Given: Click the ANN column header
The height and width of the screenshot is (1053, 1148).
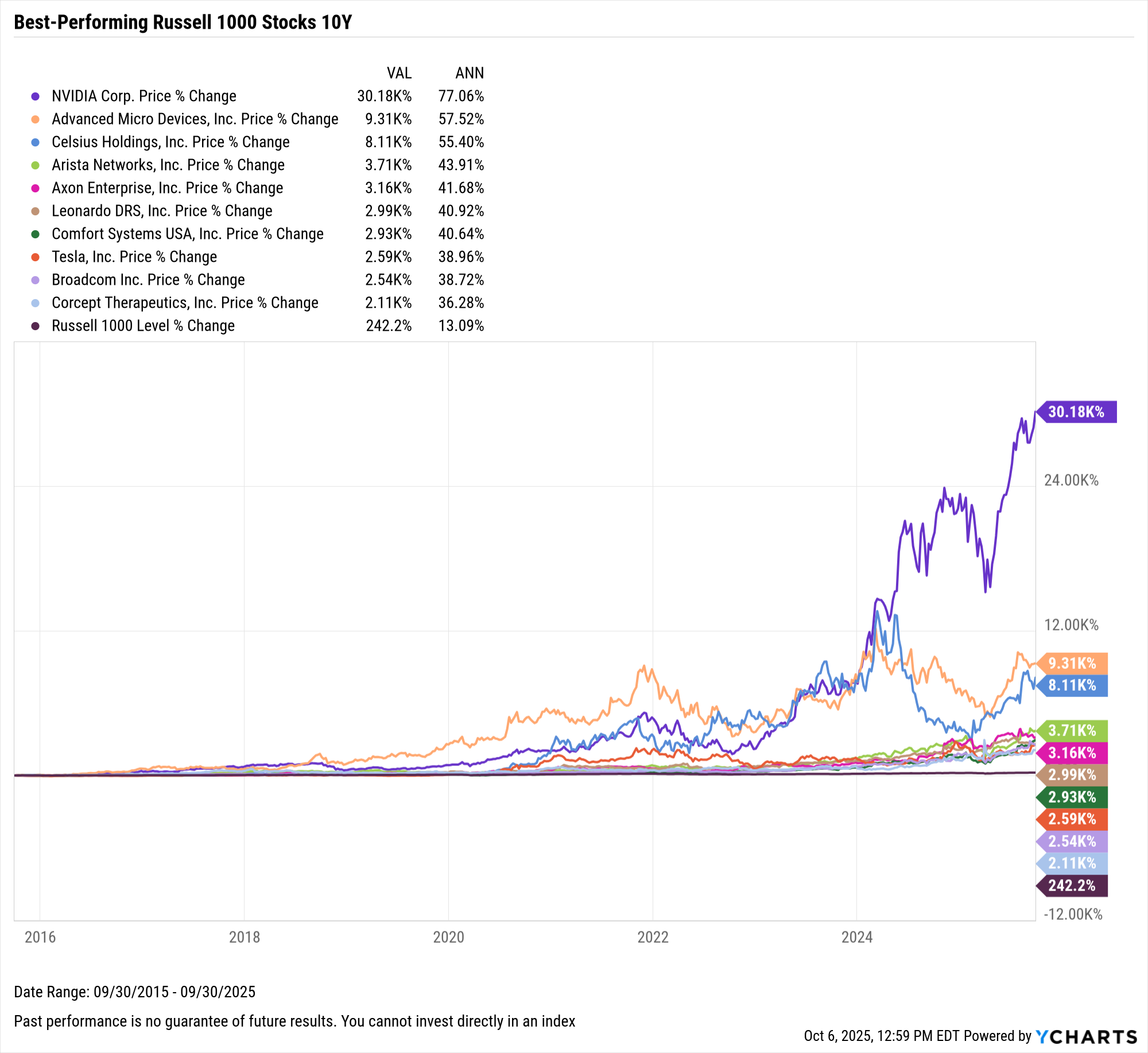Looking at the screenshot, I should tap(470, 73).
